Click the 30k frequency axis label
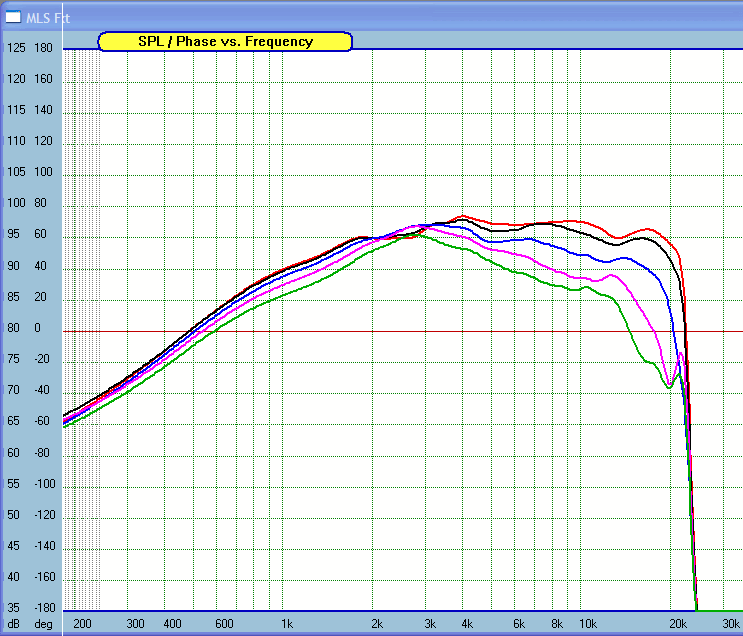This screenshot has width=743, height=636. pos(731,624)
